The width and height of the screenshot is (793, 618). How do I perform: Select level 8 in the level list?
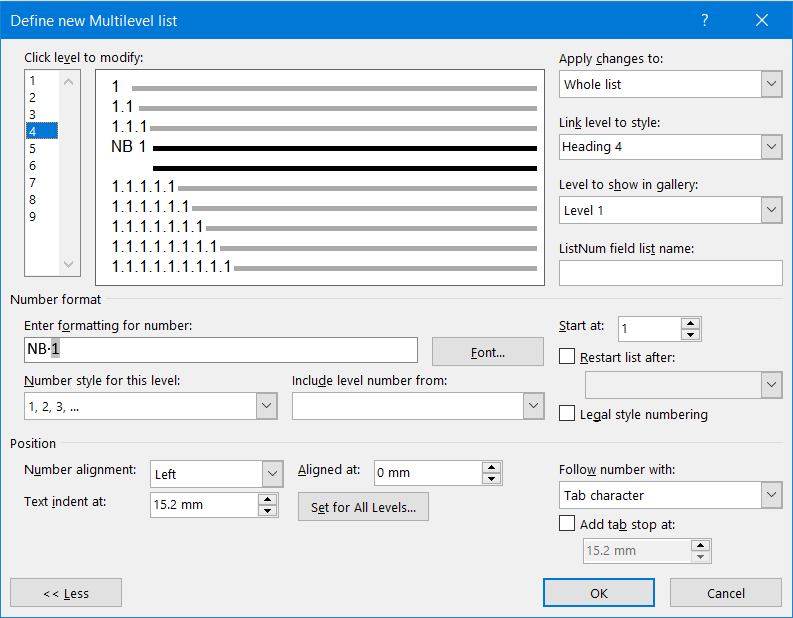tap(42, 199)
